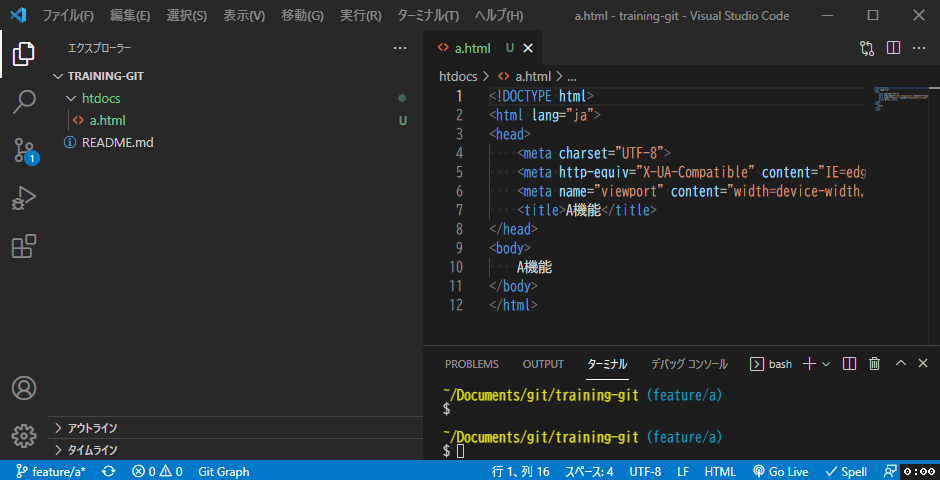Viewport: 940px width, 480px height.
Task: Open the 表示(V) menu
Action: (244, 16)
